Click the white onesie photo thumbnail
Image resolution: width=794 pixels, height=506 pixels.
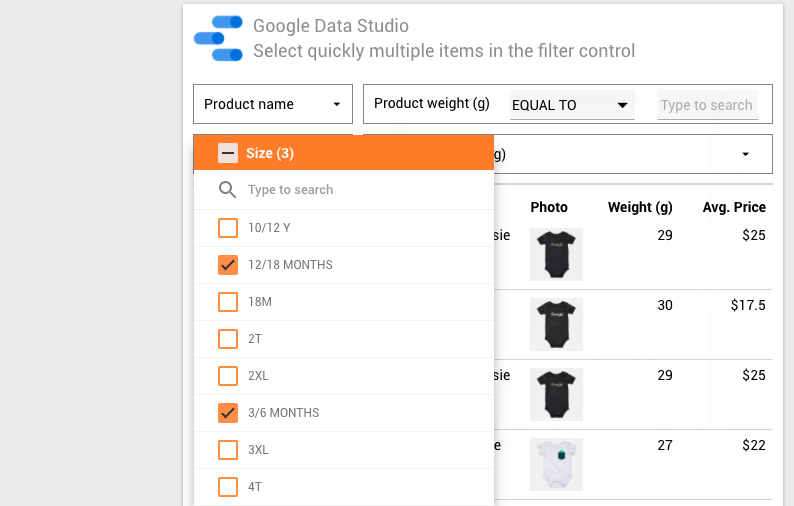556,464
